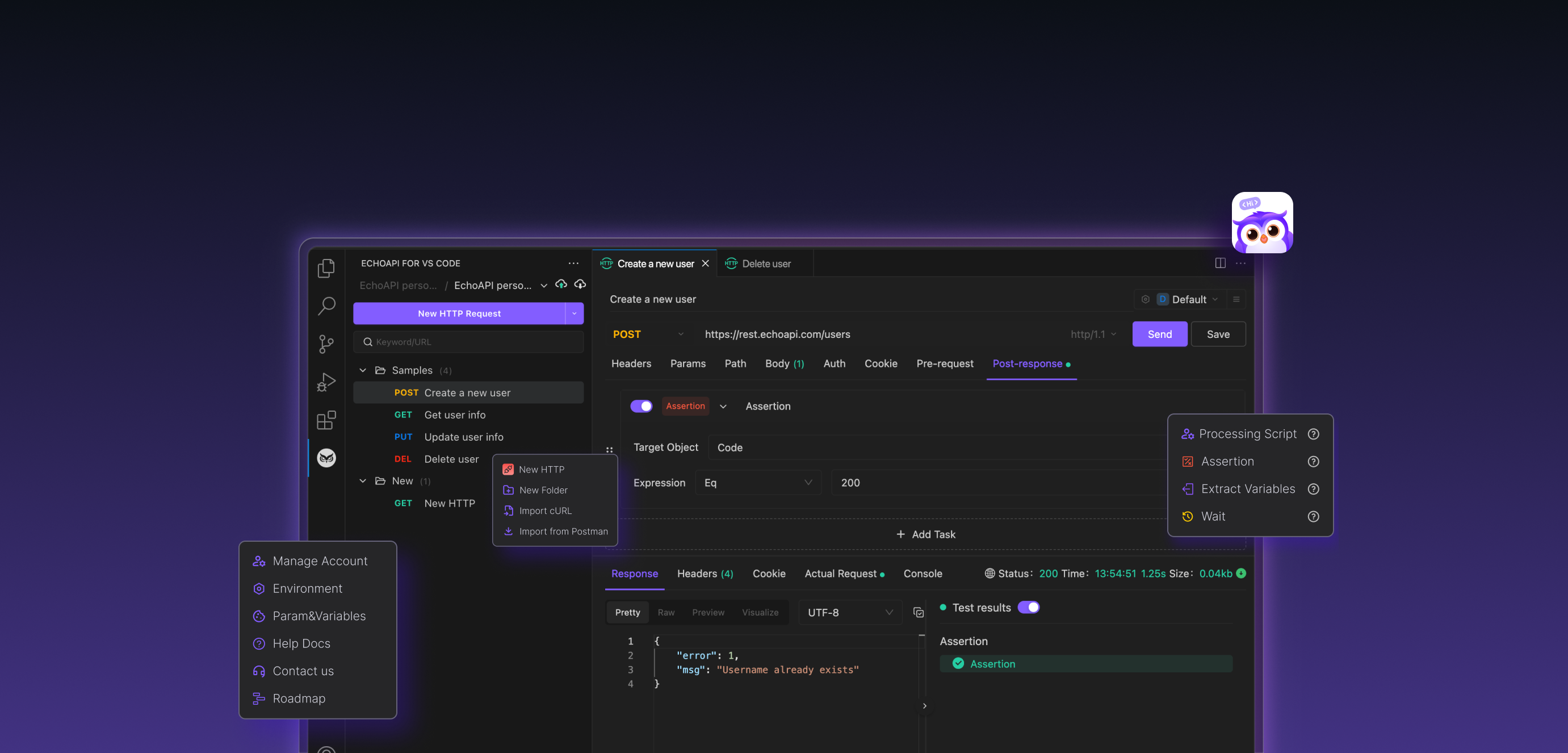
Task: Click help icon next to Wait
Action: pos(1314,516)
